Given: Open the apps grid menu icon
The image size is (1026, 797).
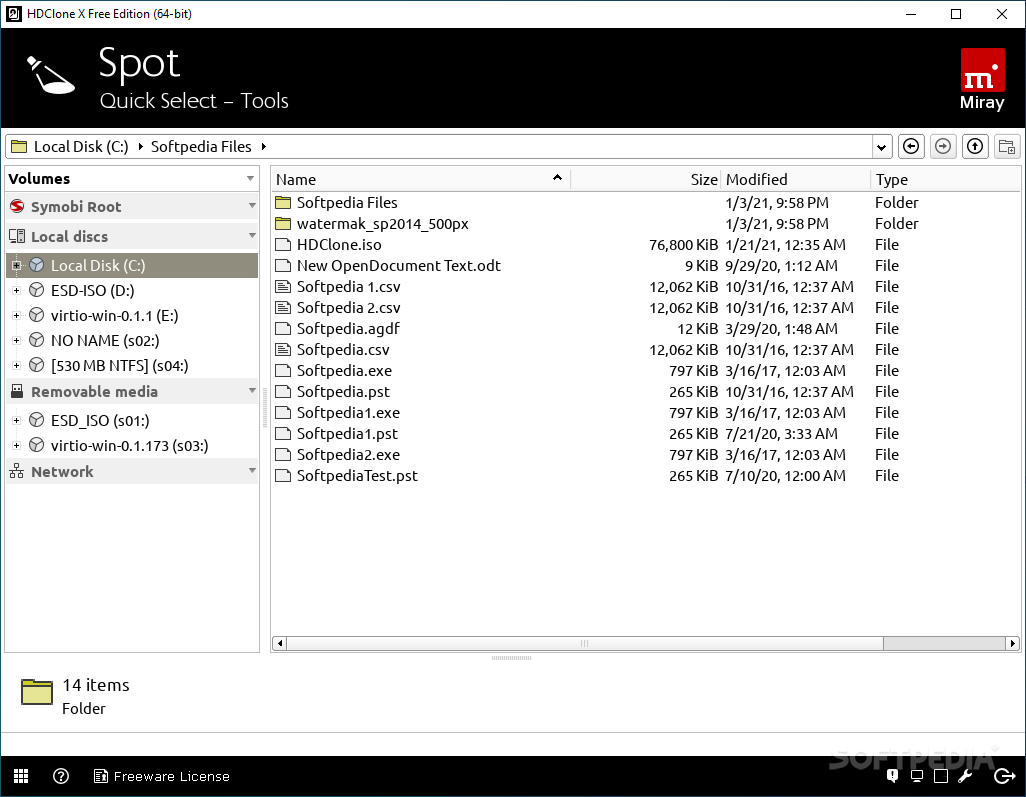Looking at the screenshot, I should (21, 776).
